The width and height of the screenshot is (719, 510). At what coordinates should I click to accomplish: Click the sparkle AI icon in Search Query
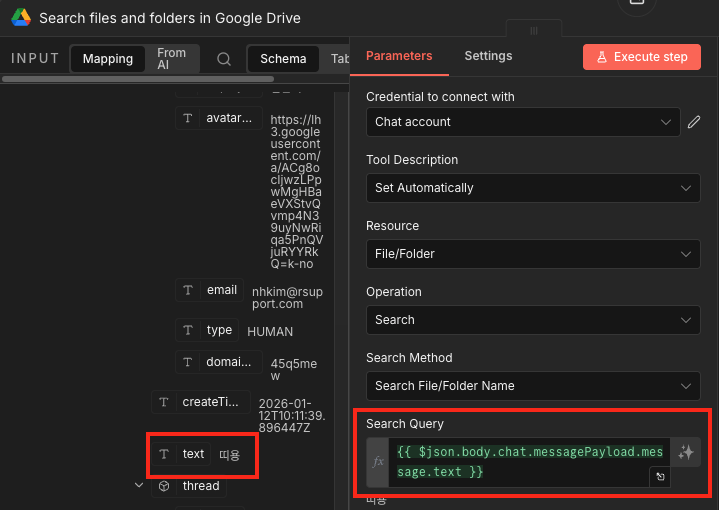(x=686, y=452)
